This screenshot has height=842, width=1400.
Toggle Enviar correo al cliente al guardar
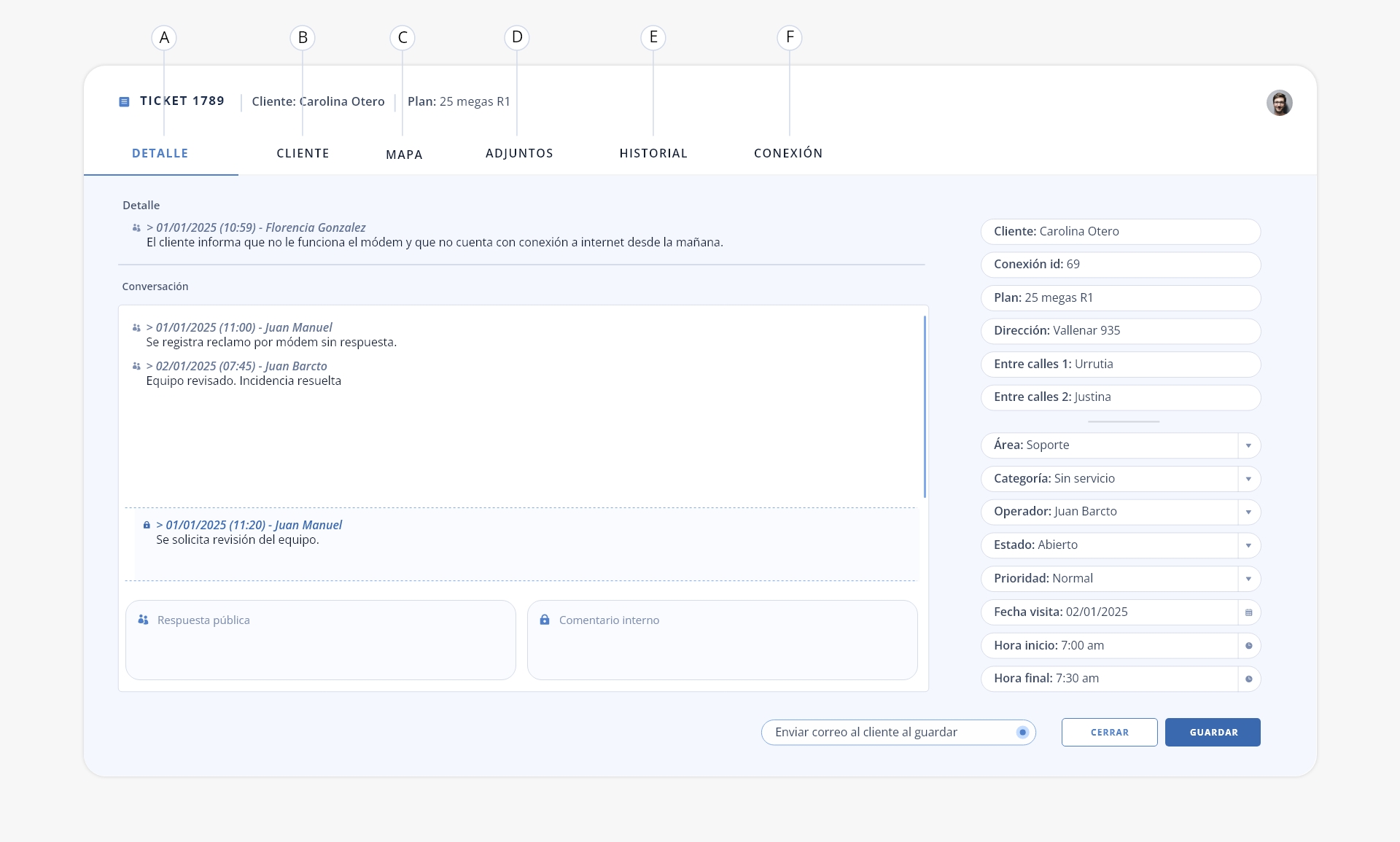click(x=1022, y=732)
